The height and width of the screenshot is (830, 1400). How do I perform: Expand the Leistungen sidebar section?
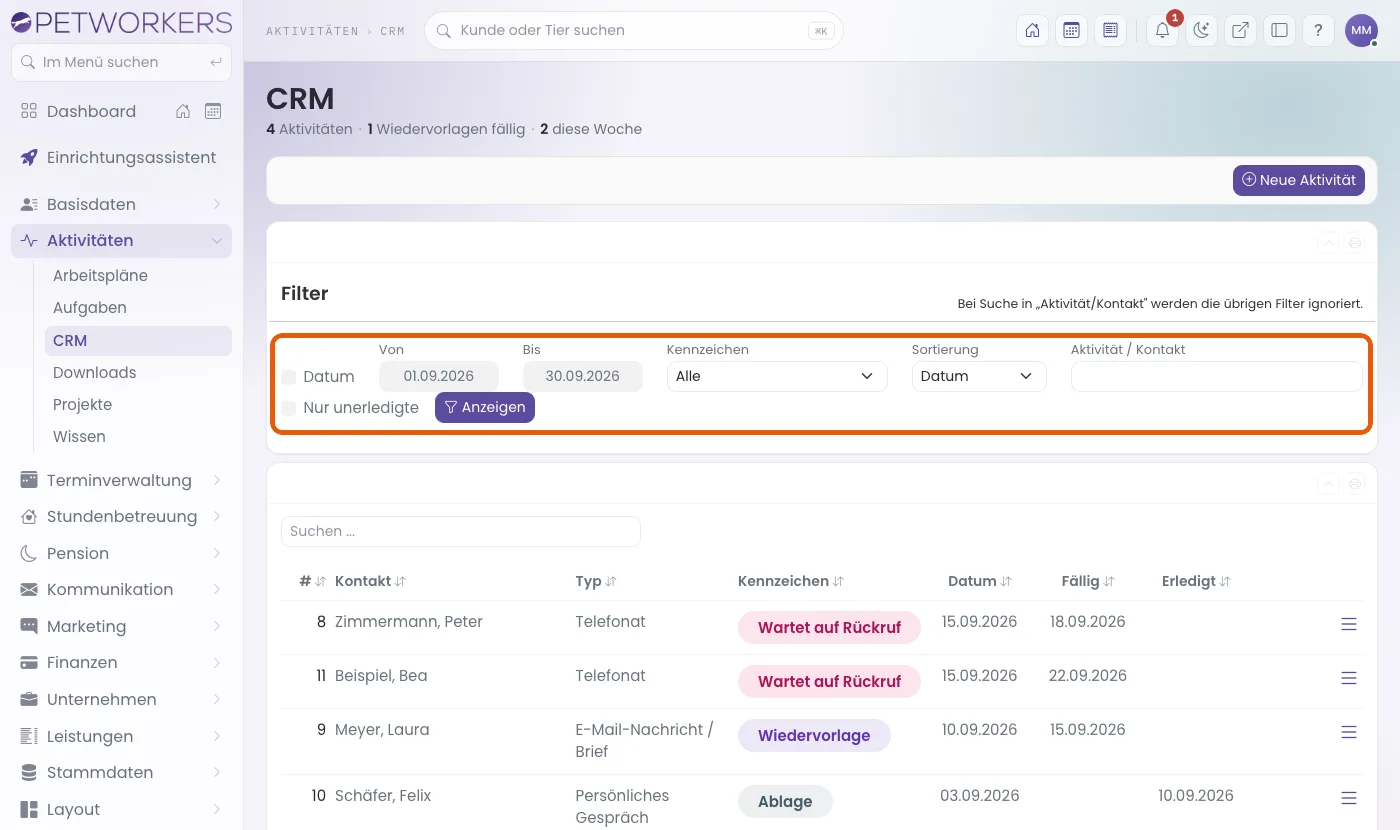(121, 736)
